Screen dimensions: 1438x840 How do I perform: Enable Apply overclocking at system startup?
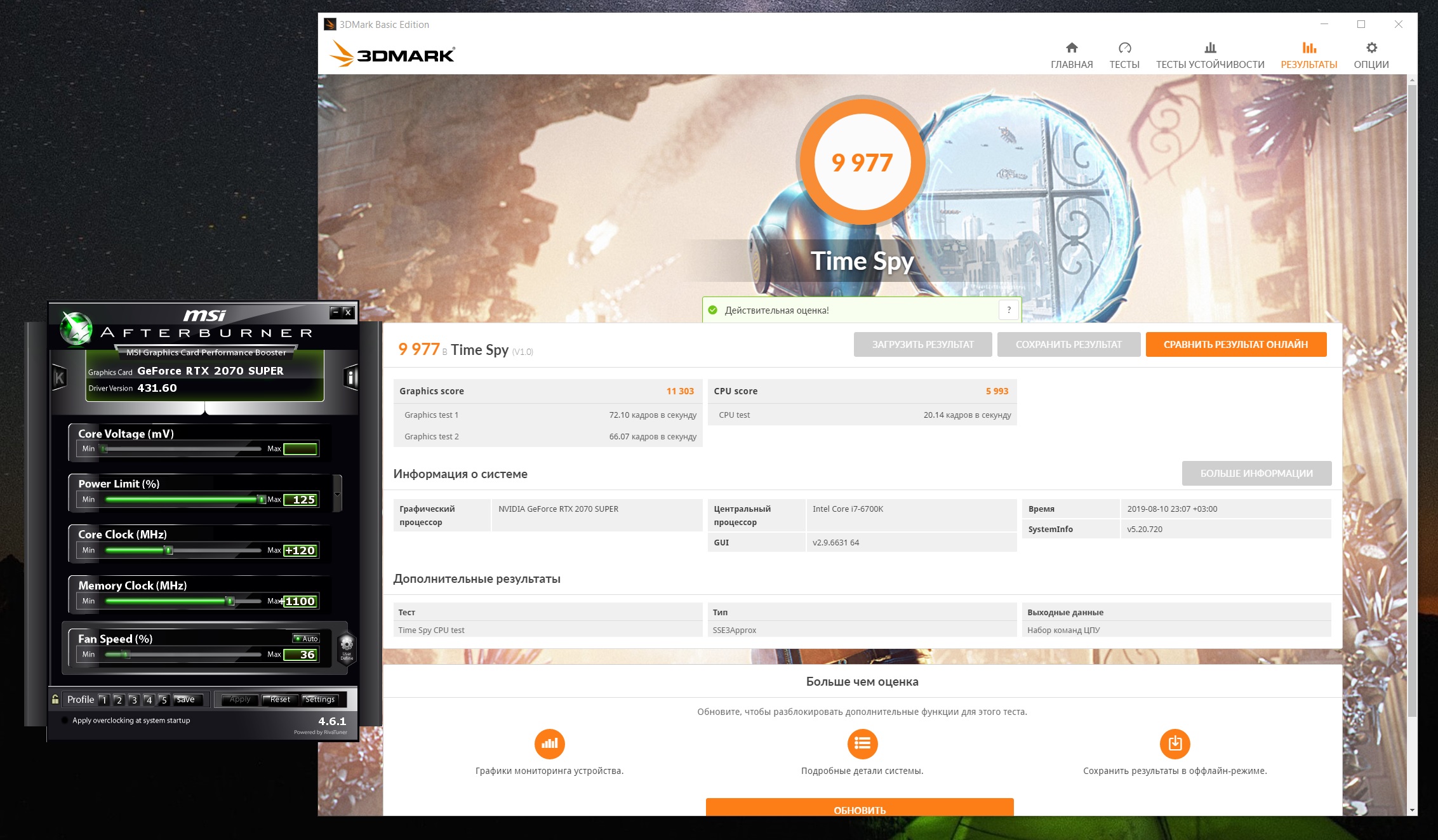coord(65,721)
